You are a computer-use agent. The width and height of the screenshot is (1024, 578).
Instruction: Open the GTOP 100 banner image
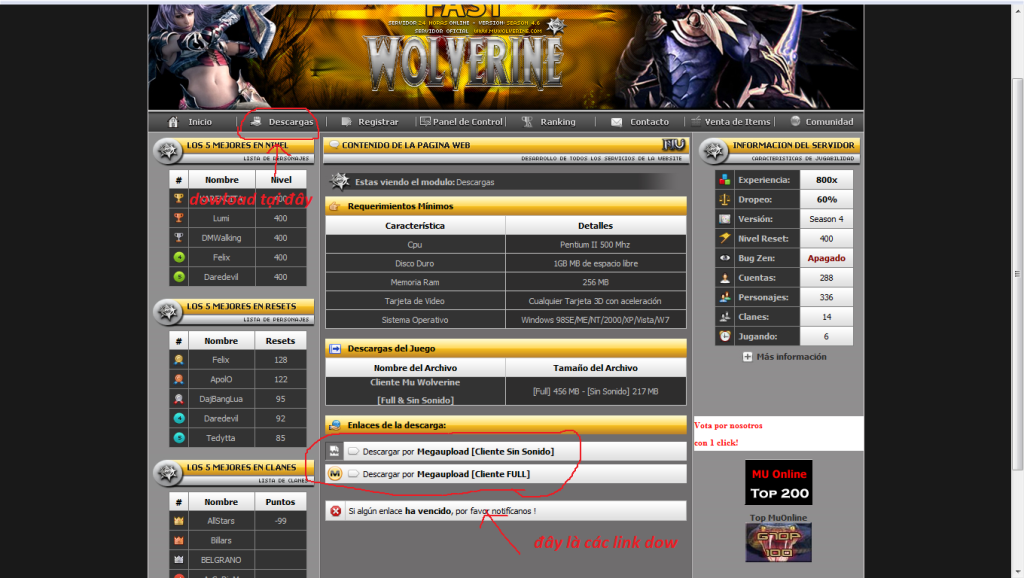[x=778, y=543]
